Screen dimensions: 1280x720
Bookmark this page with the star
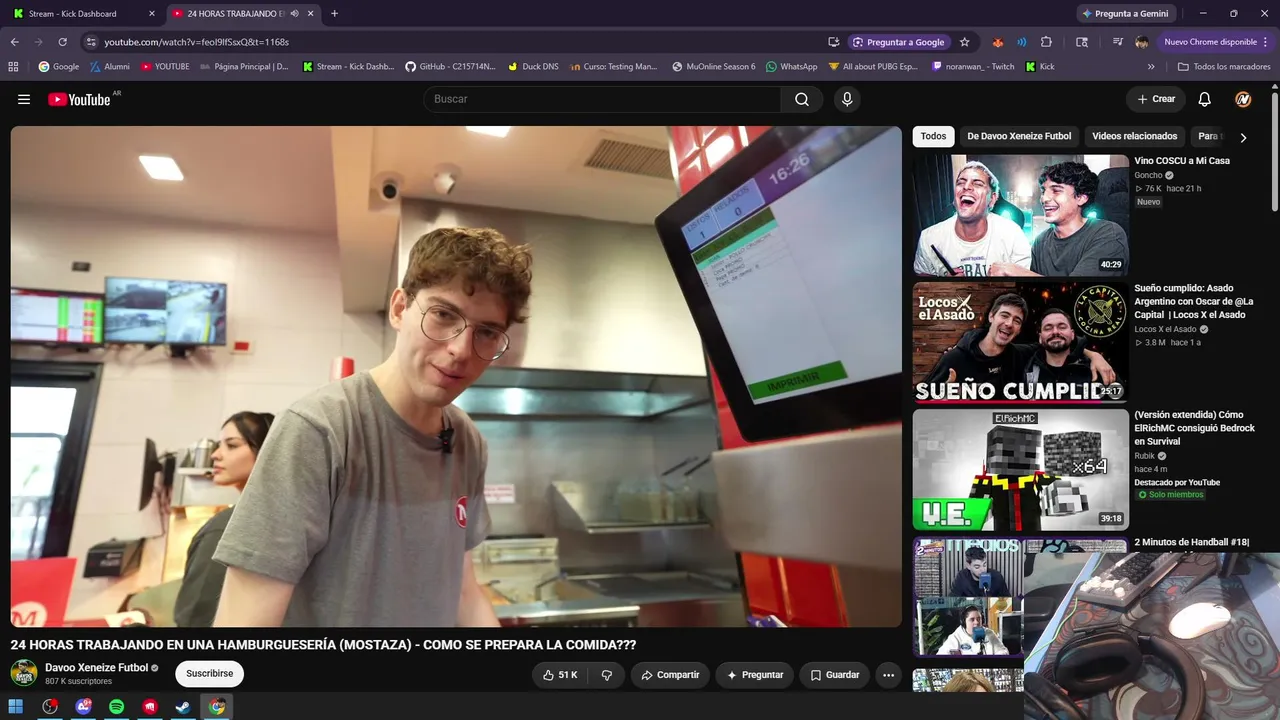pos(965,42)
